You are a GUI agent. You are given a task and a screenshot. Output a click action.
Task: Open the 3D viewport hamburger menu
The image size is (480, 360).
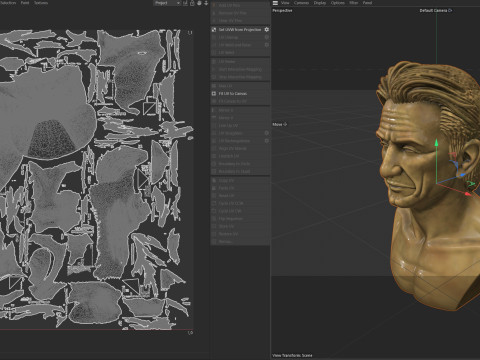click(275, 3)
